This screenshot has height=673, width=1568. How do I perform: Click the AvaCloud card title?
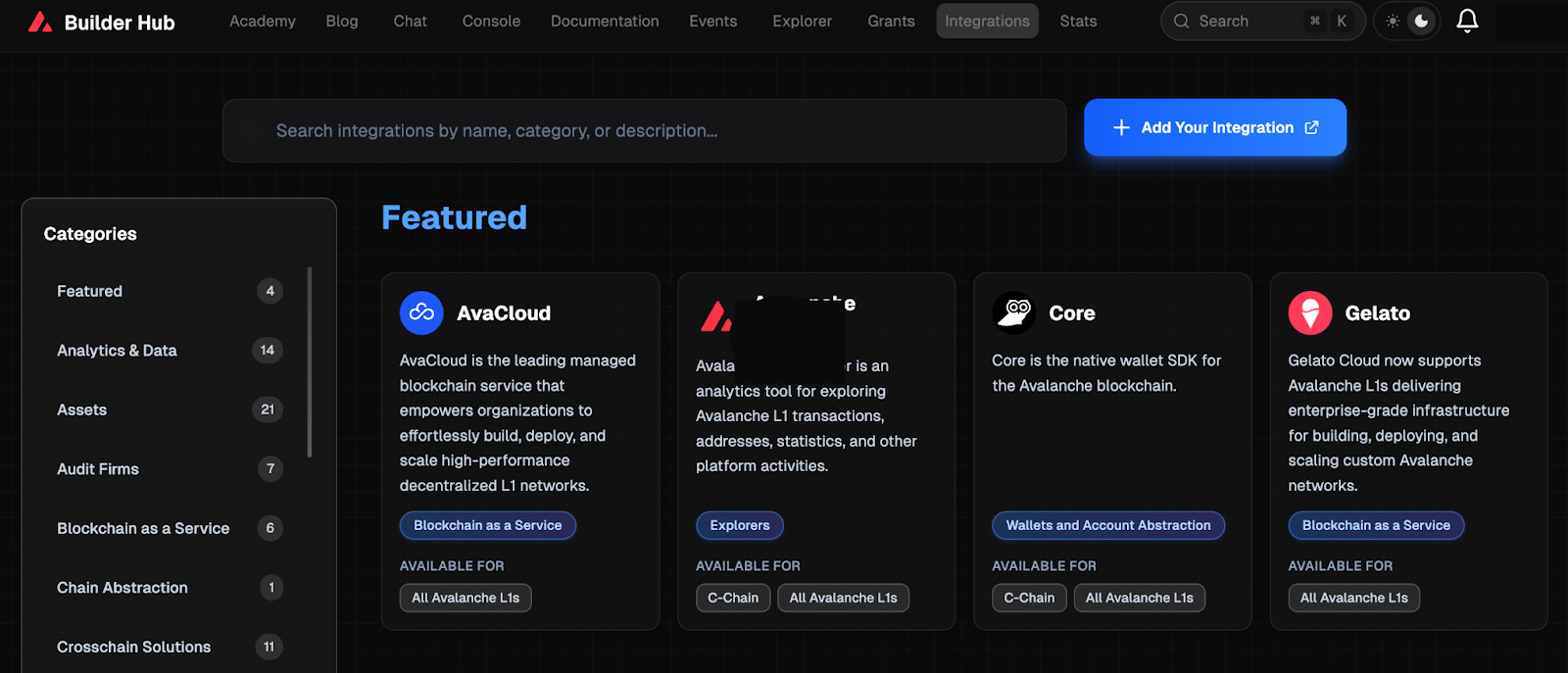coord(504,313)
